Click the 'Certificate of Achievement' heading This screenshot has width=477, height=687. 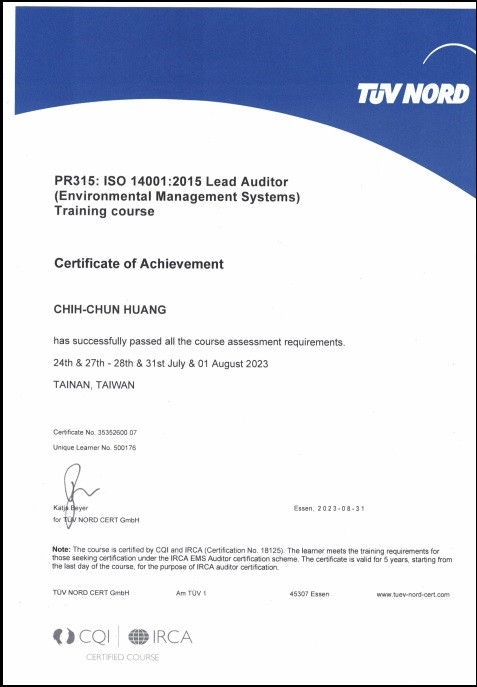139,264
